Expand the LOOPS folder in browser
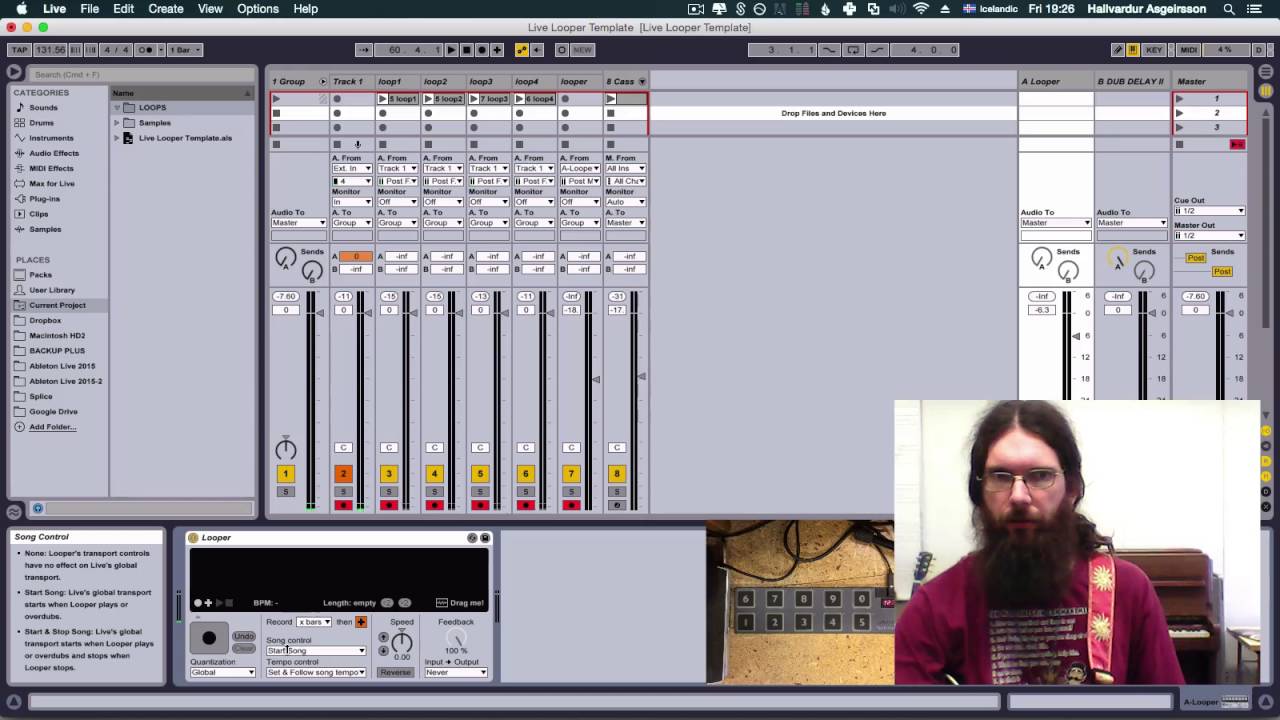This screenshot has height=720, width=1280. click(x=116, y=107)
